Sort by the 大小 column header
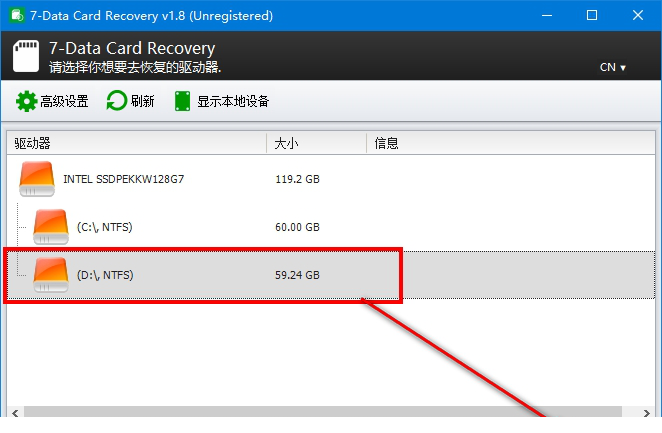 coord(316,143)
